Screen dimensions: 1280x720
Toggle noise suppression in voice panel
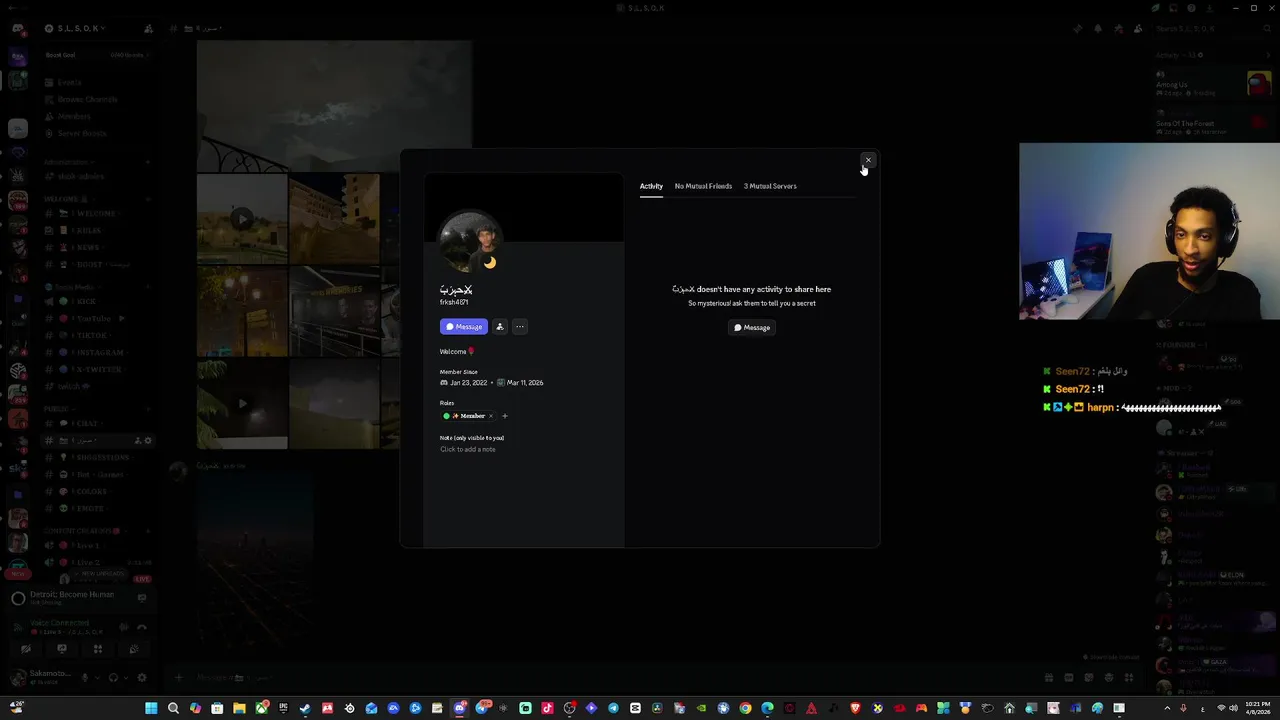[x=123, y=627]
